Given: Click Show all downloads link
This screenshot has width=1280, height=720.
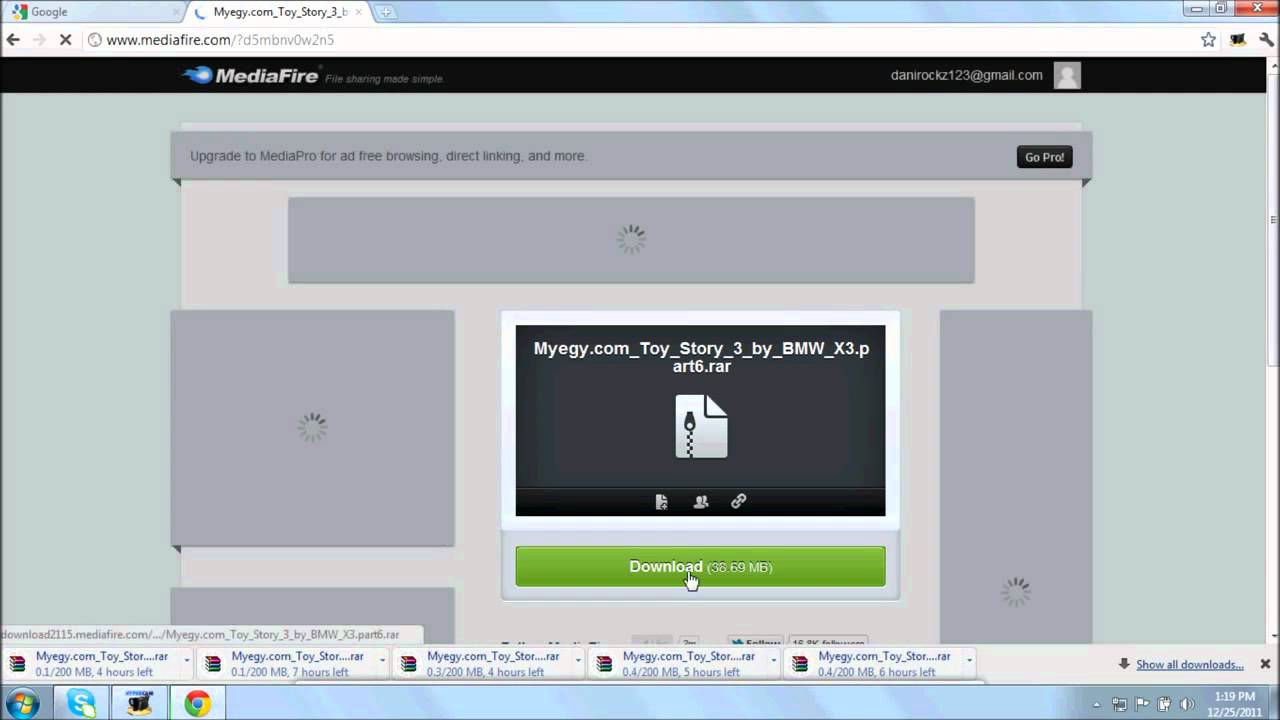Looking at the screenshot, I should (x=1189, y=664).
